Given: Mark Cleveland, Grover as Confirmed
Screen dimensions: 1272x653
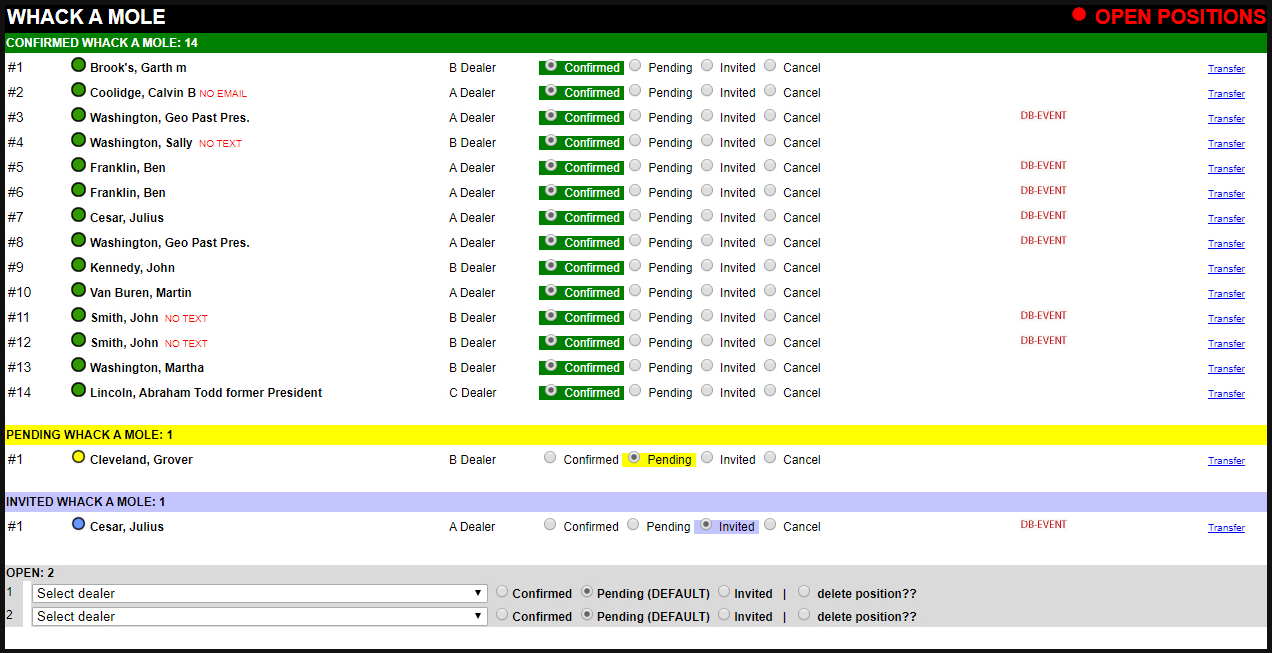Looking at the screenshot, I should point(550,457).
